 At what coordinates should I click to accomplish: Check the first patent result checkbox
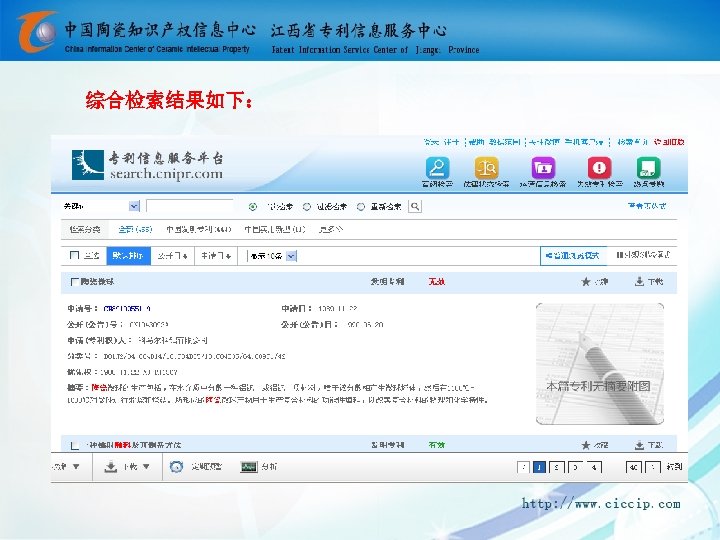click(x=74, y=281)
